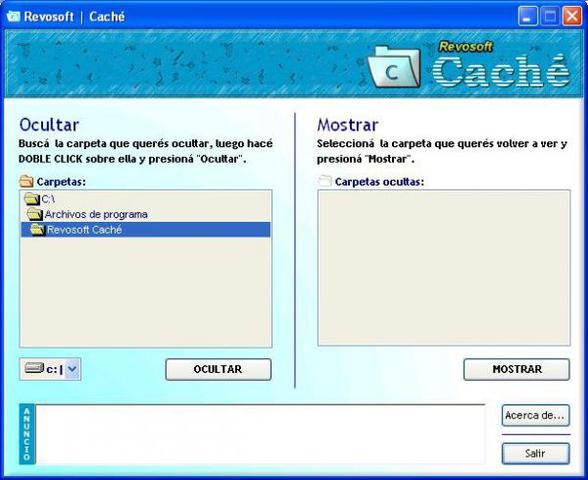Select the Archivos de programa folder
Image resolution: width=588 pixels, height=480 pixels.
146,214
